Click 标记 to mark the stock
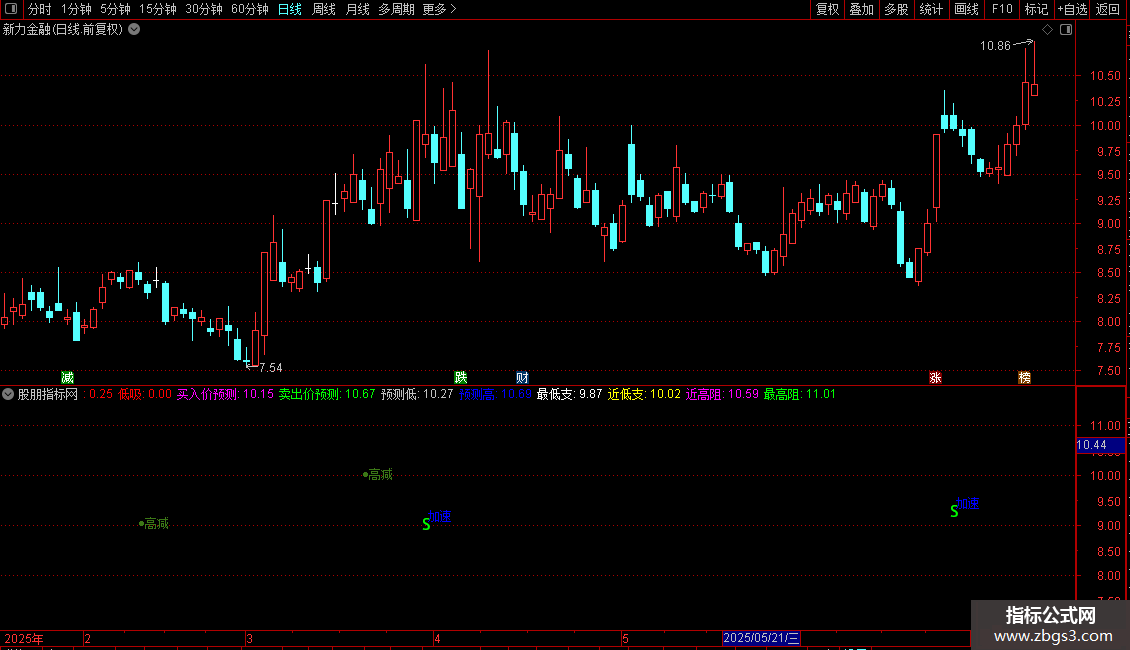 coord(1036,9)
